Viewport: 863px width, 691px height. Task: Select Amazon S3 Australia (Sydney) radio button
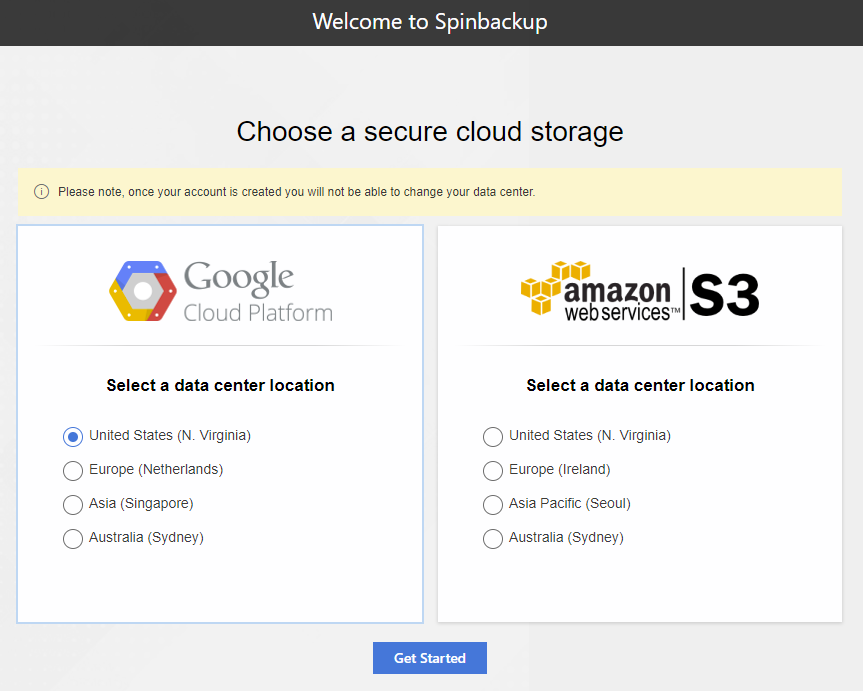(x=493, y=538)
